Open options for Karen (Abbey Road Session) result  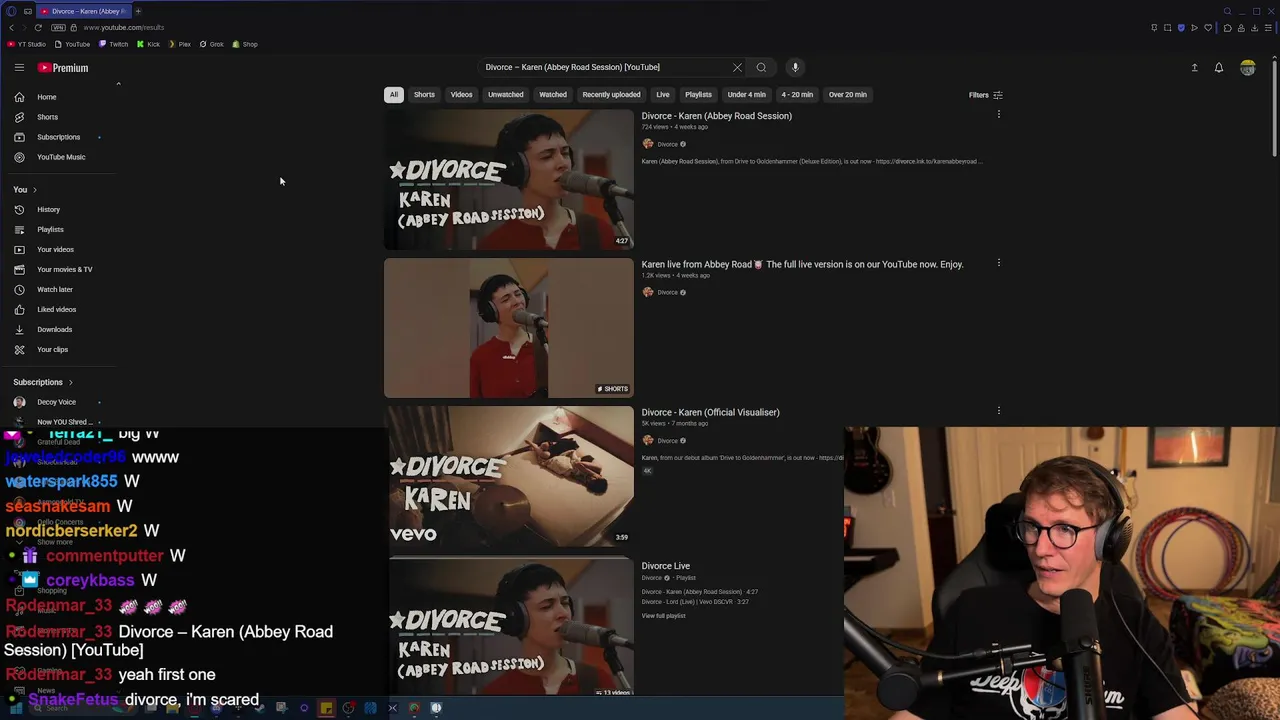[x=998, y=115]
